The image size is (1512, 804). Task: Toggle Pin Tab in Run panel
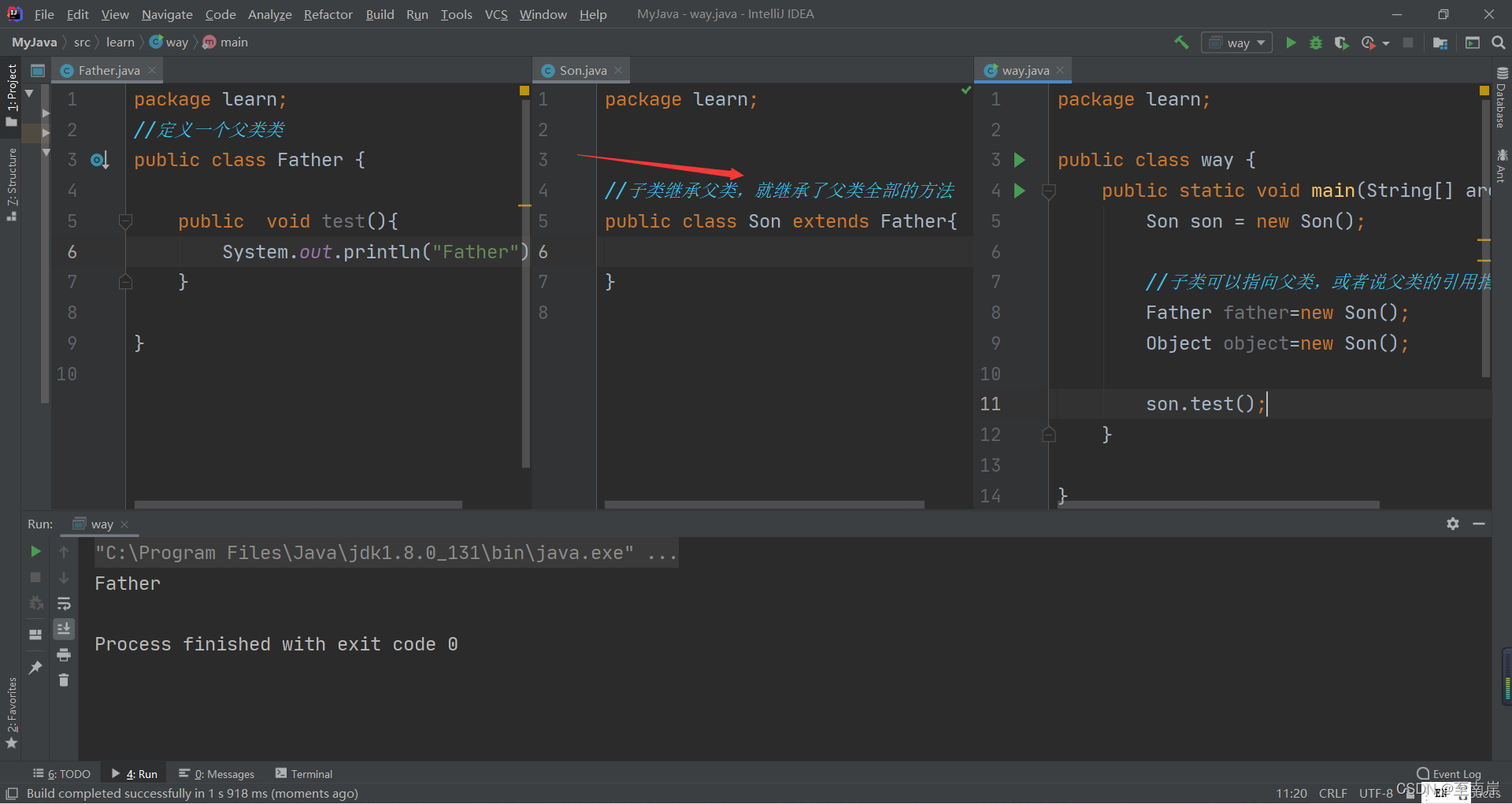[x=35, y=667]
